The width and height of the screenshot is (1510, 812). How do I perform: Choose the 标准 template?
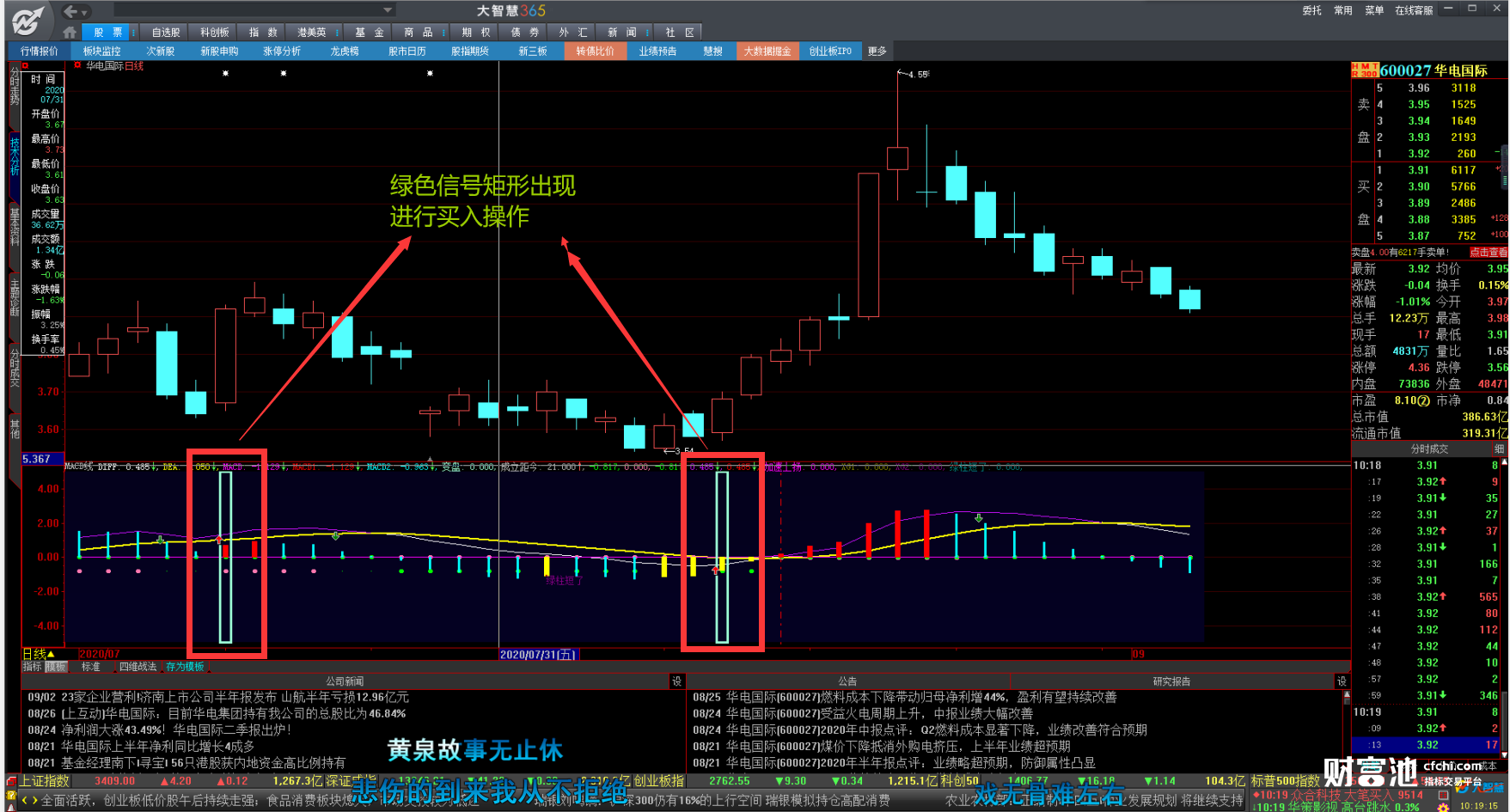click(x=91, y=666)
